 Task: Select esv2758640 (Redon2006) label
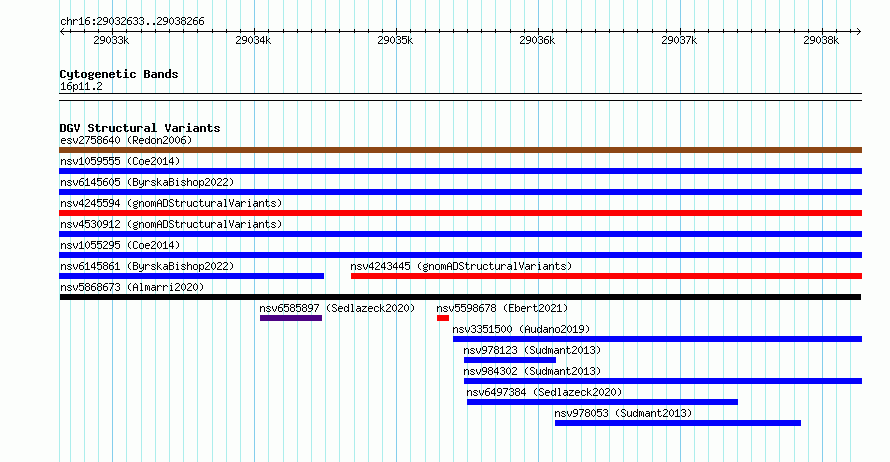[x=127, y=140]
